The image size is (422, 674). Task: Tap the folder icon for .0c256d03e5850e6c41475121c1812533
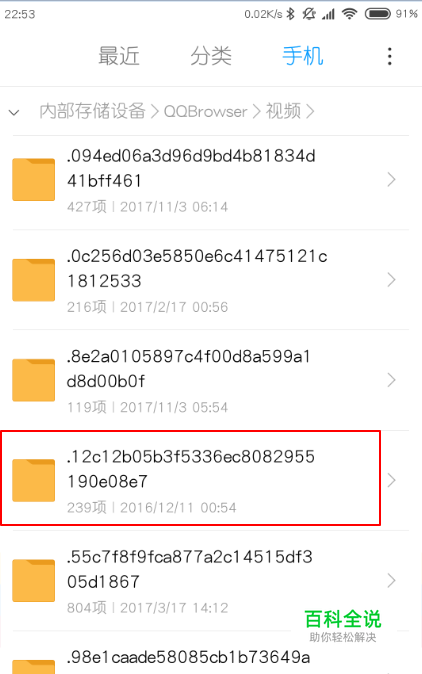(x=34, y=280)
